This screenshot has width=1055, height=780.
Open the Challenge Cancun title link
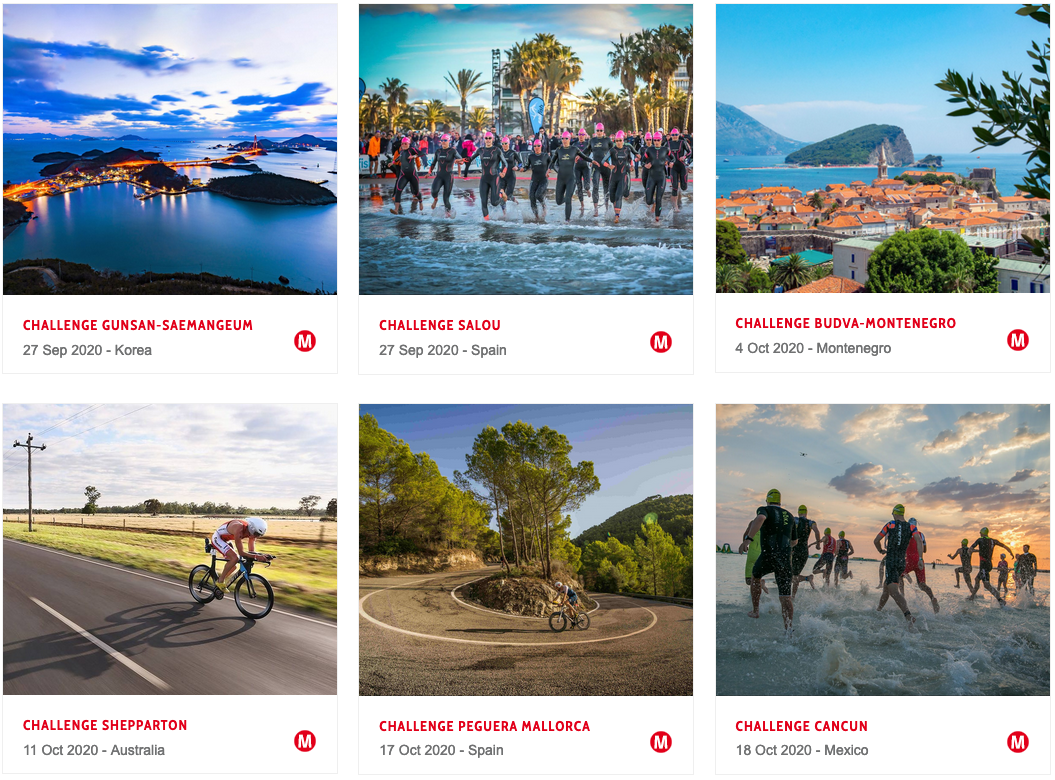tap(801, 726)
